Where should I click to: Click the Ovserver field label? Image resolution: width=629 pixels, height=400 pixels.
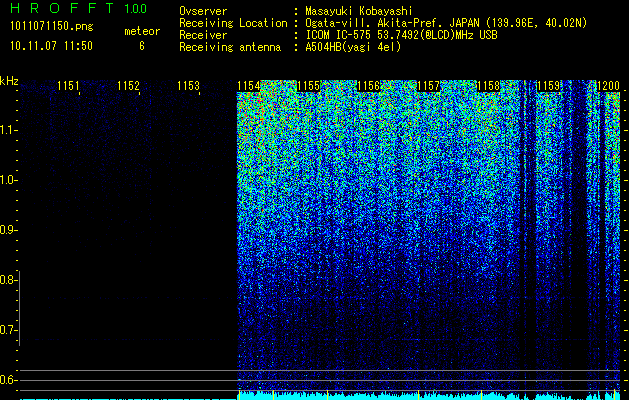(x=203, y=11)
